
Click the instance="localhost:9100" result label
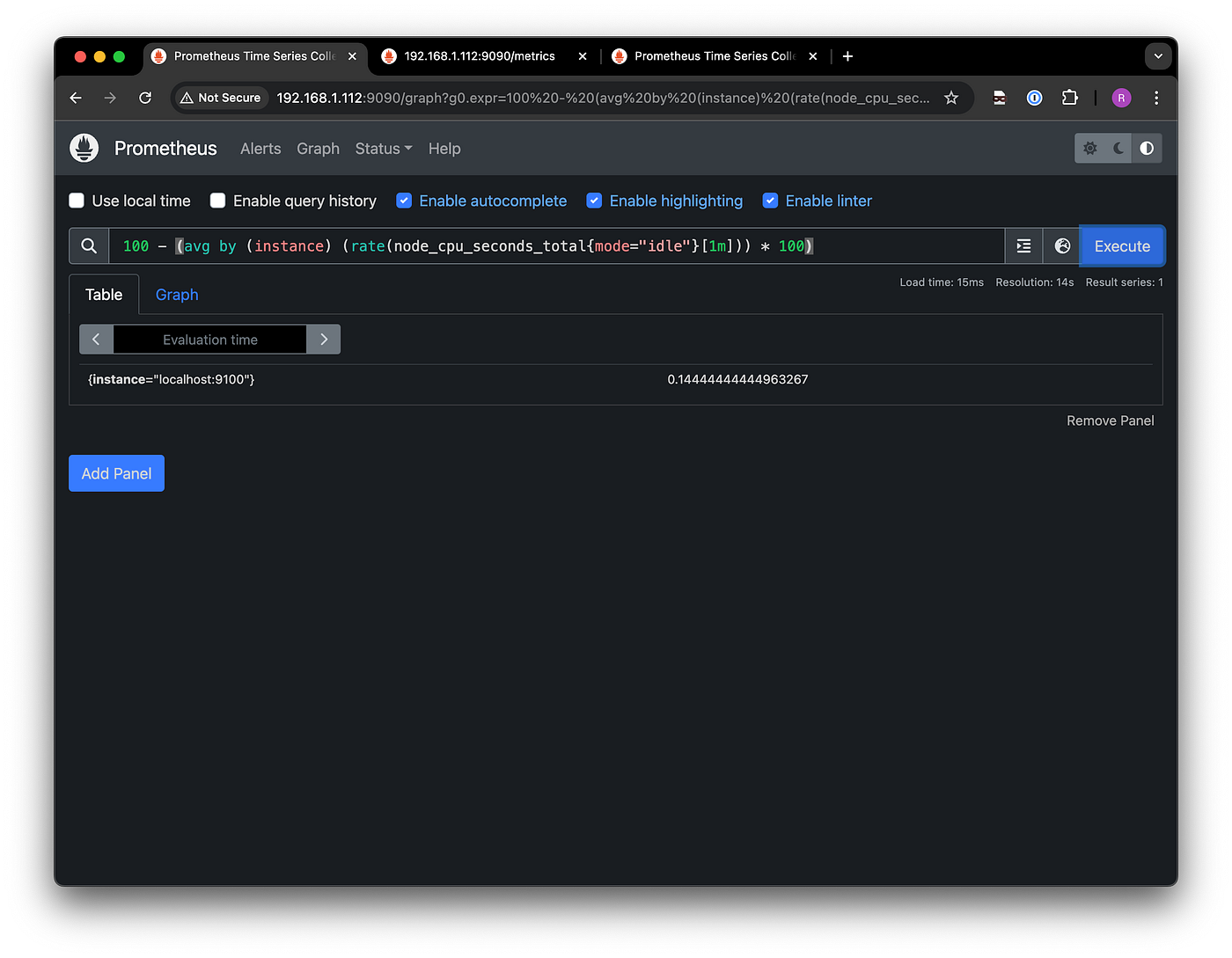(x=172, y=379)
